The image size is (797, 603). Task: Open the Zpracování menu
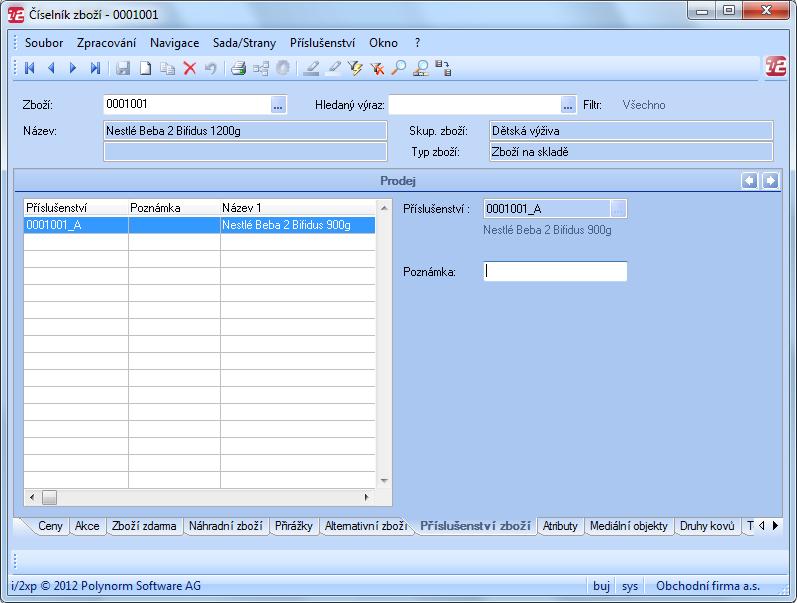[107, 43]
